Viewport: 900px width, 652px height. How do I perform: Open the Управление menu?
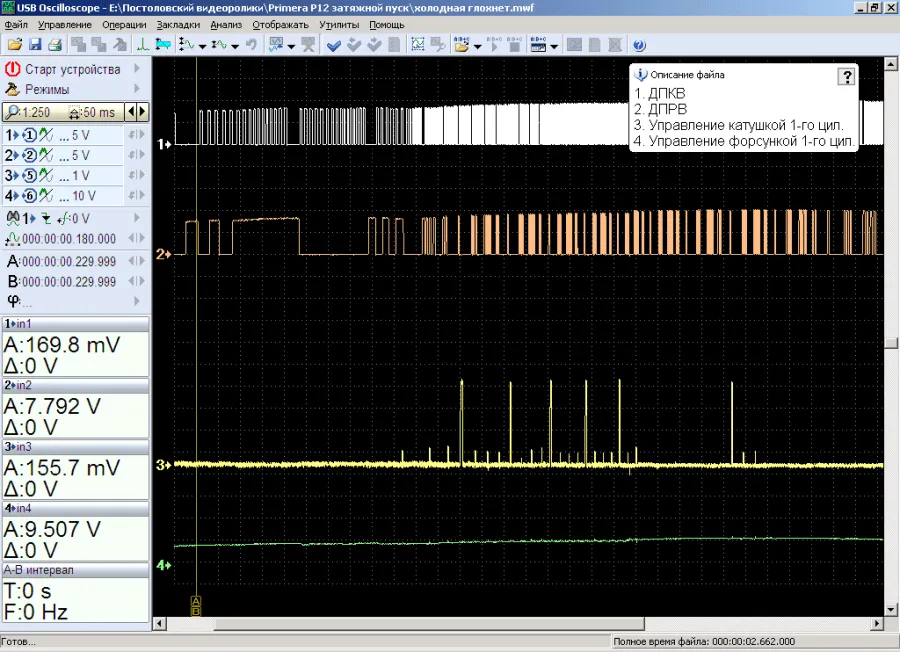point(65,25)
